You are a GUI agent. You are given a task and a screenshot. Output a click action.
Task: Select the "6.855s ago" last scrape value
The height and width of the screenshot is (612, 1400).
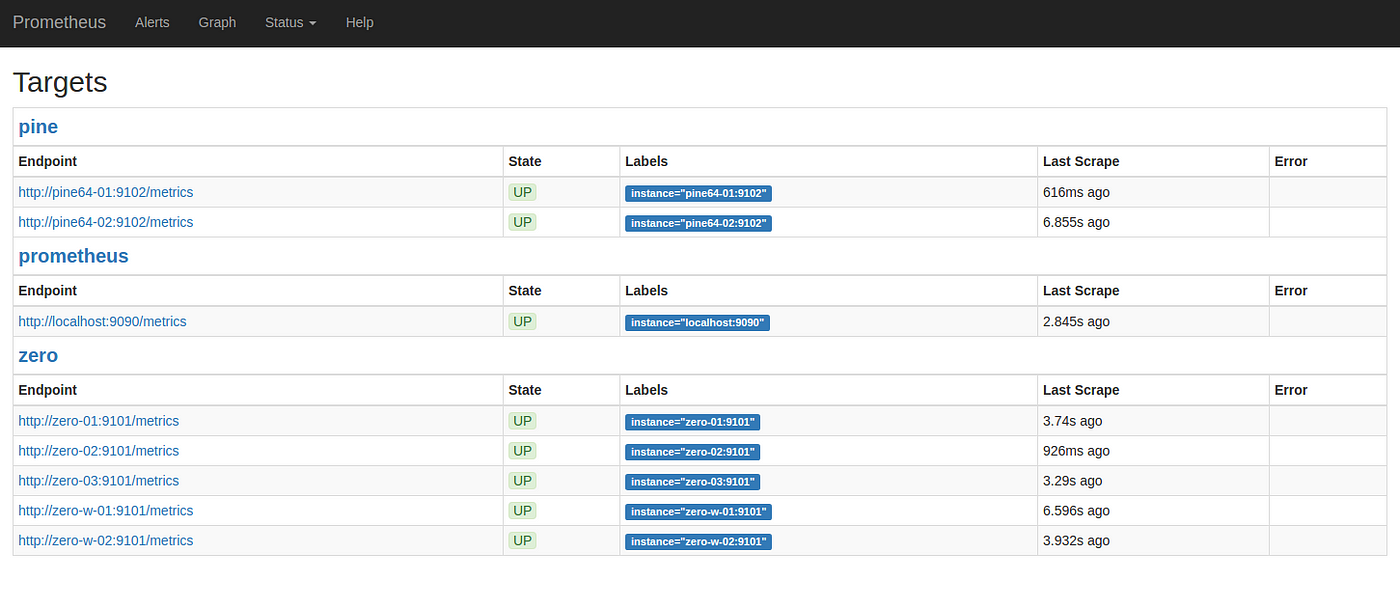click(1076, 222)
